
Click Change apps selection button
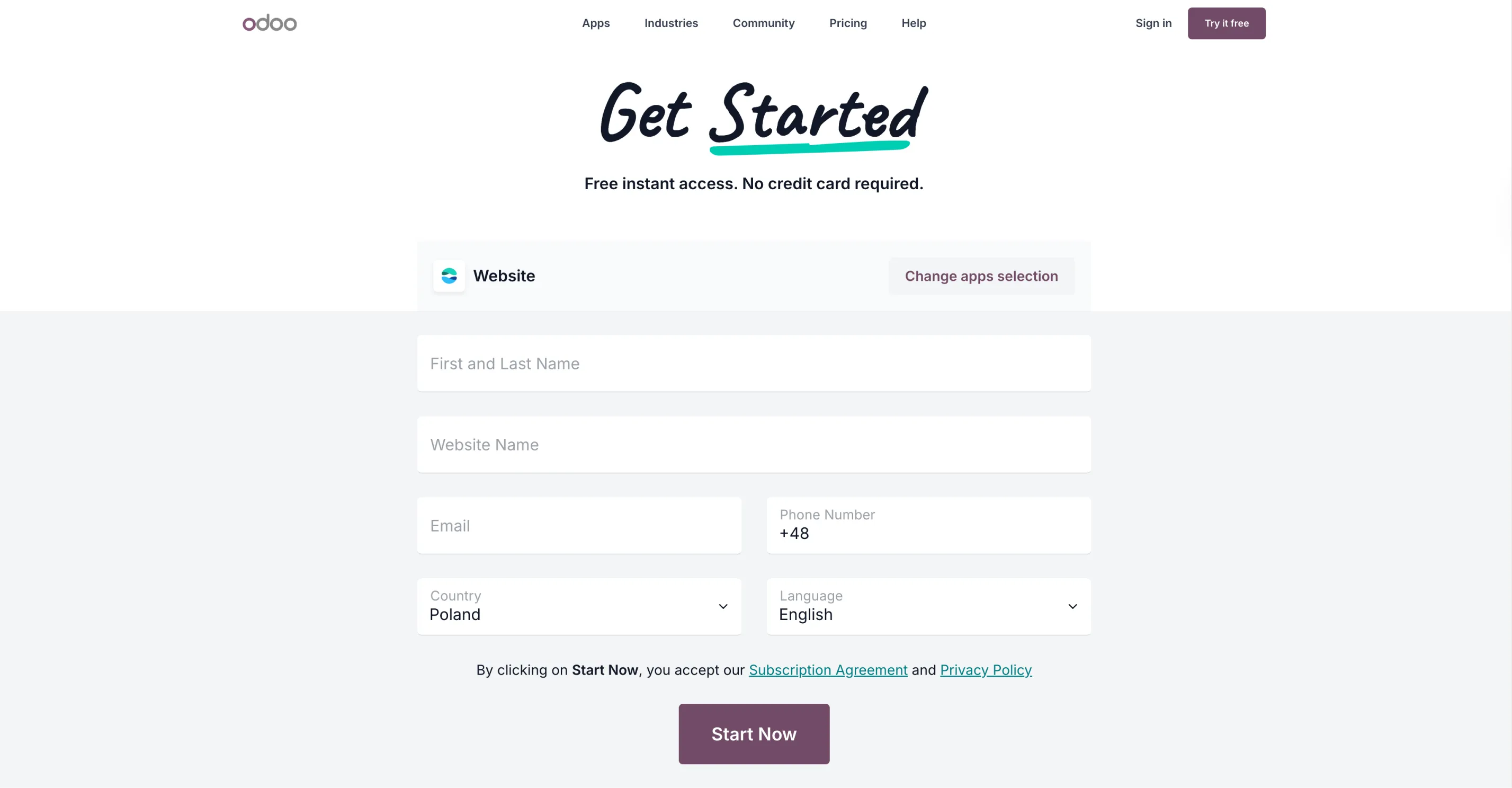981,276
